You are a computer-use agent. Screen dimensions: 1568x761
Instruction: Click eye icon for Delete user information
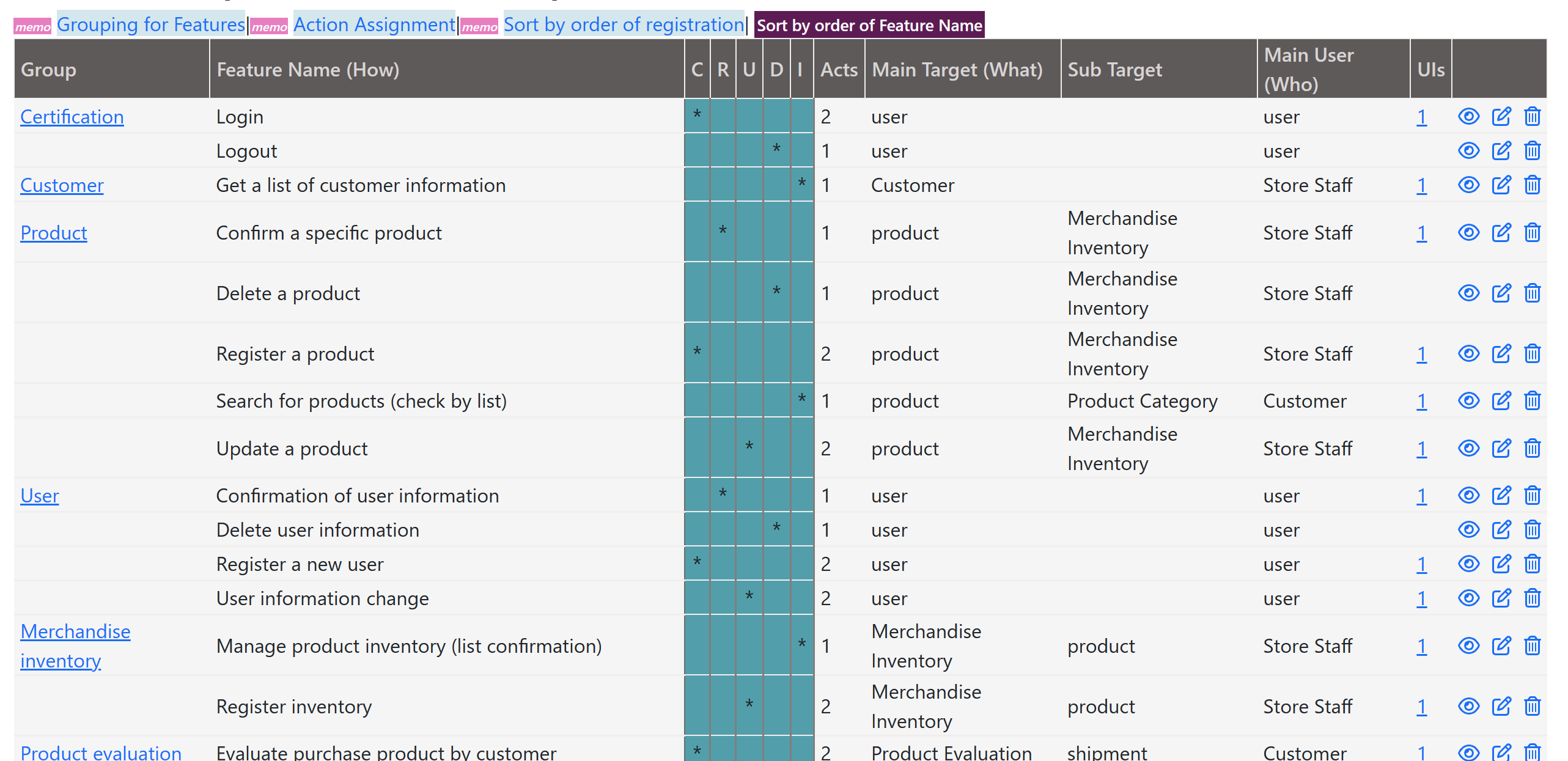coord(1468,529)
